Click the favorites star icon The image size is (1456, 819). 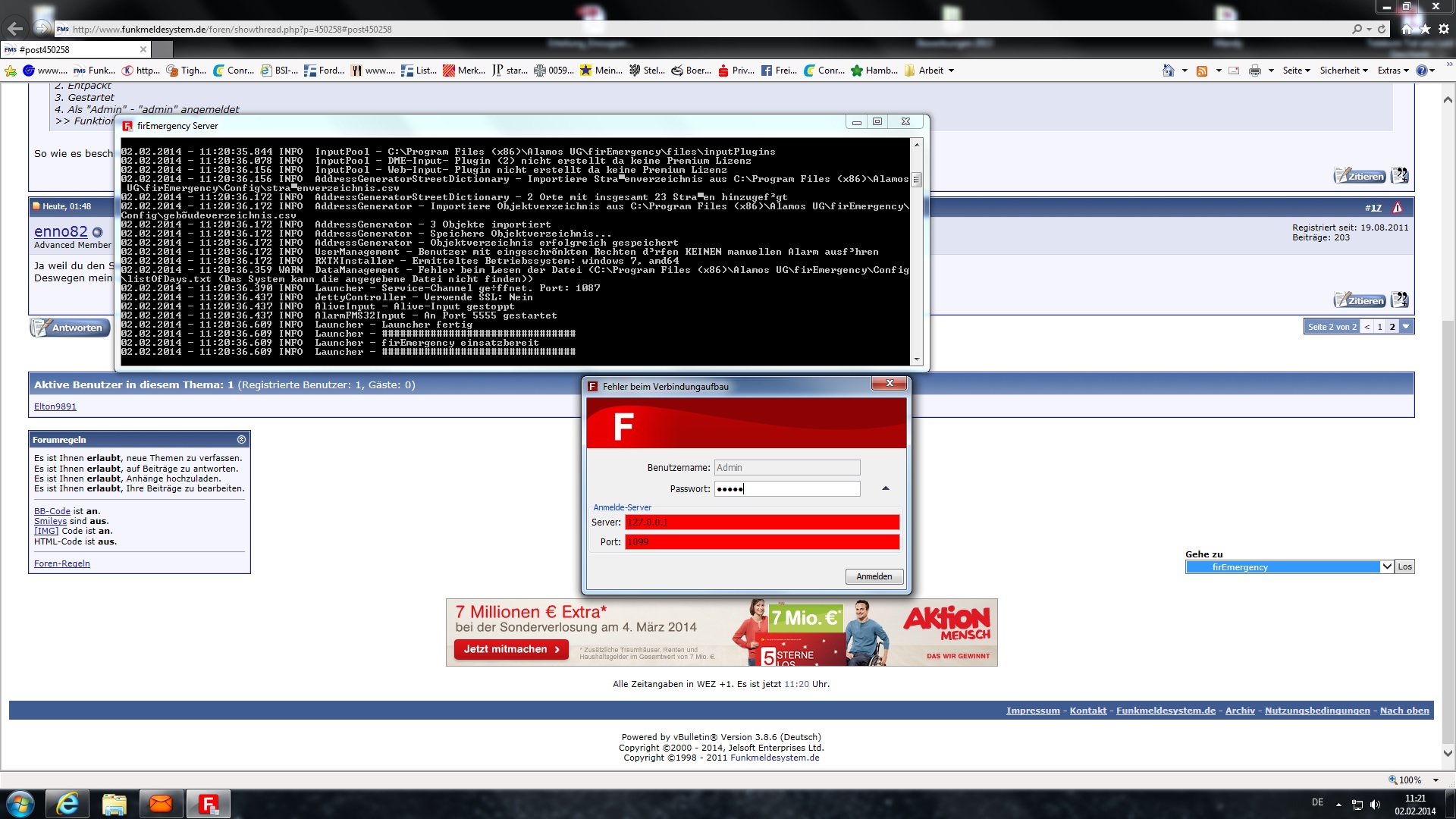click(1425, 29)
